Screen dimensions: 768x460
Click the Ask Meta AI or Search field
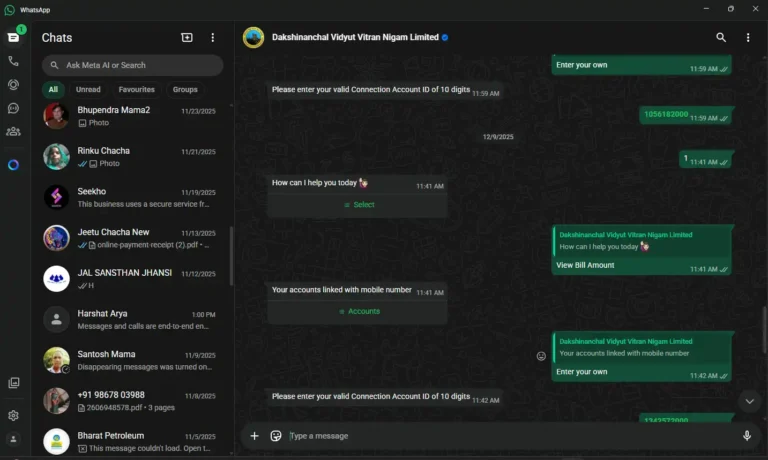[x=132, y=65]
